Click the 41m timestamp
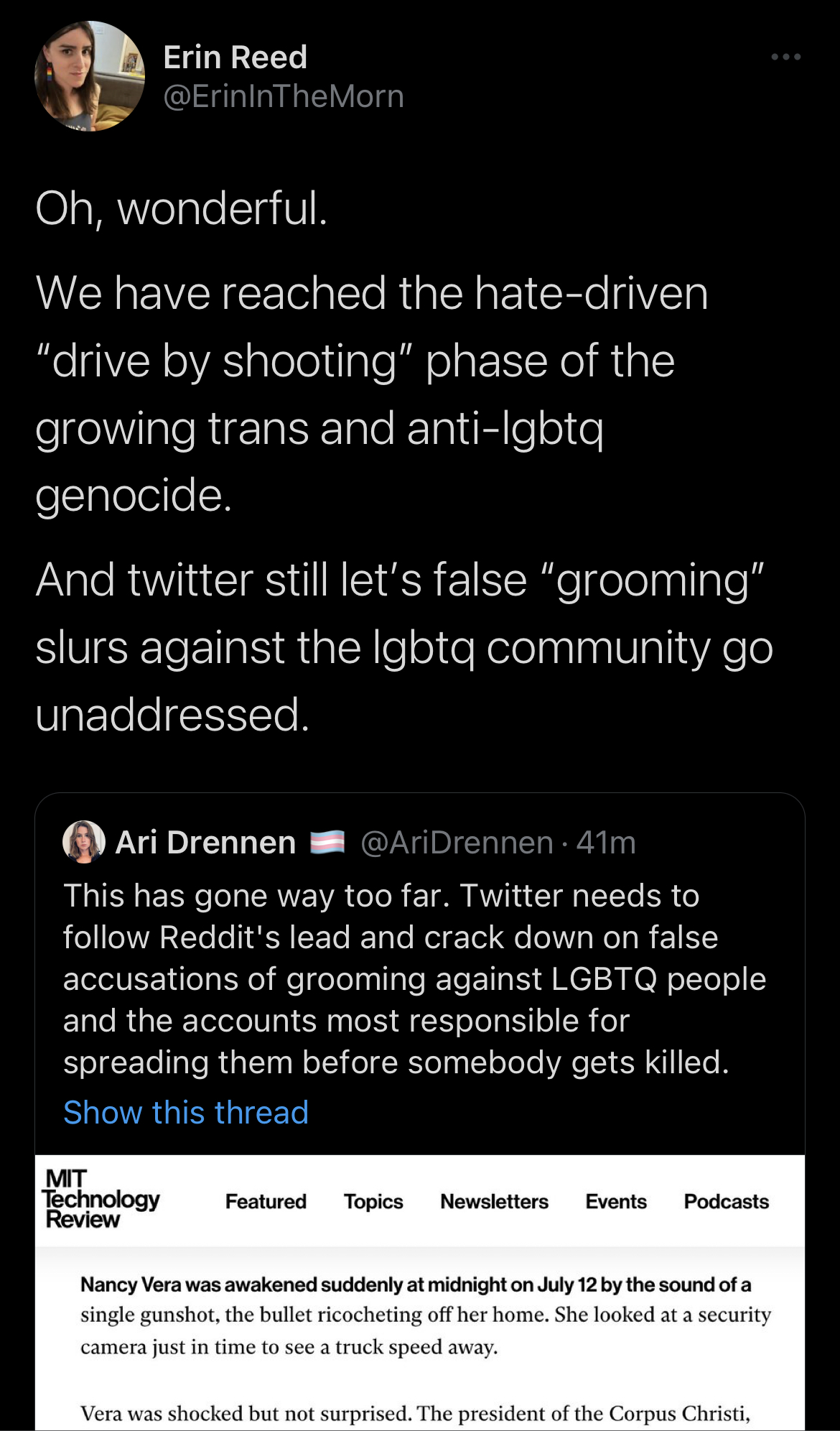This screenshot has height=1431, width=840. (606, 843)
